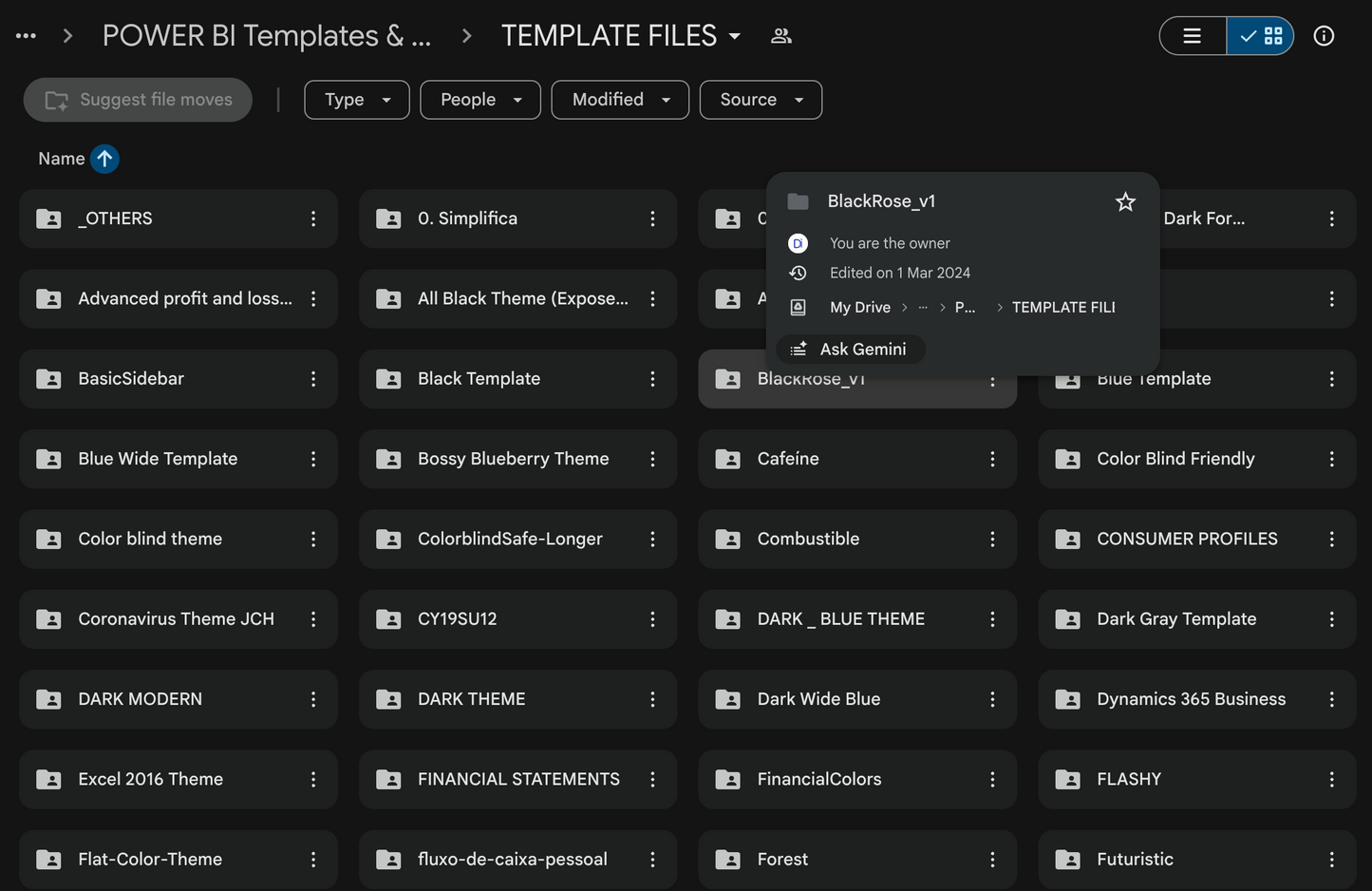Open more actions for Advanced profit and loss

pyautogui.click(x=313, y=298)
